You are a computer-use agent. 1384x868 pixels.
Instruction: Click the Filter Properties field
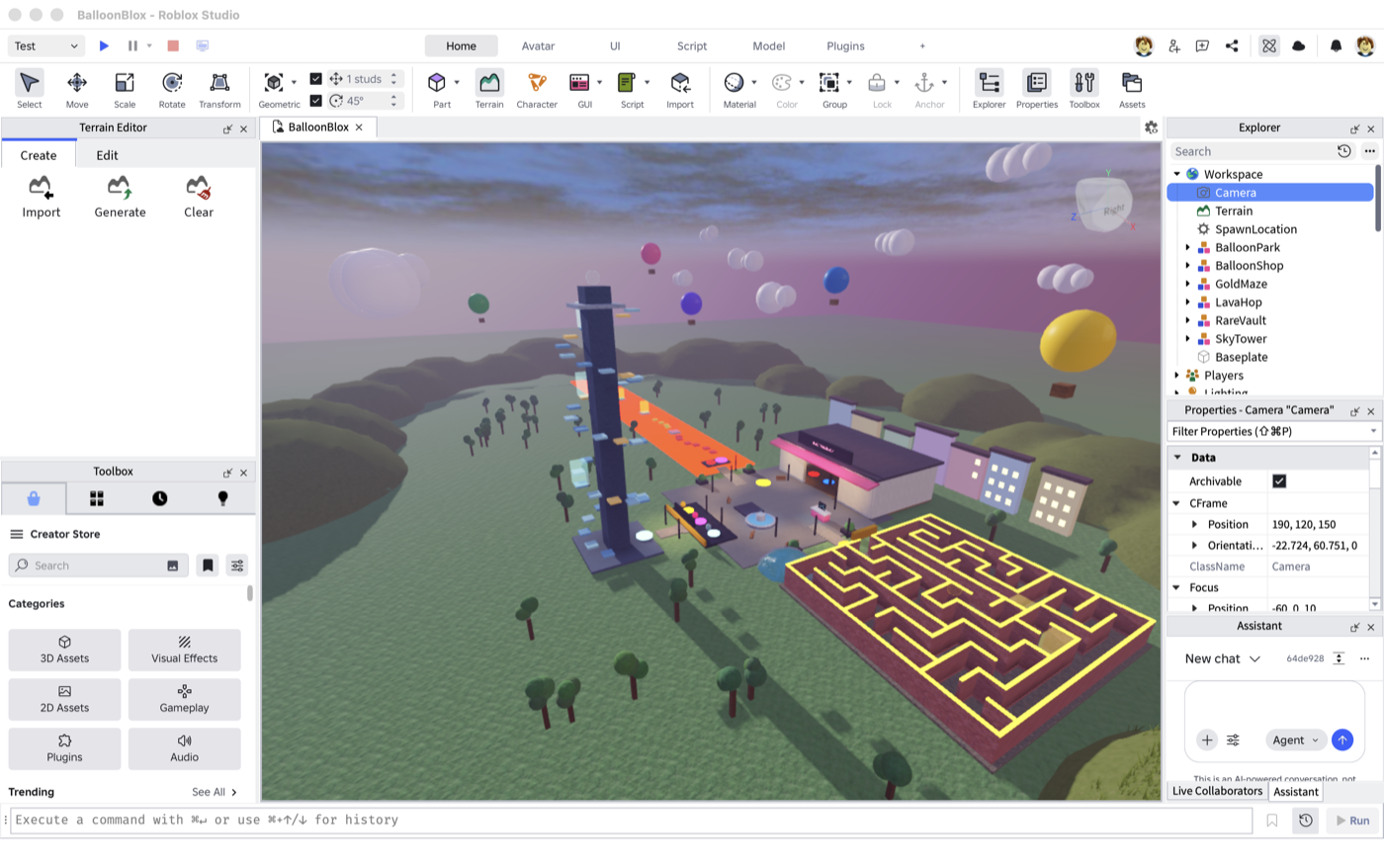[x=1274, y=431]
